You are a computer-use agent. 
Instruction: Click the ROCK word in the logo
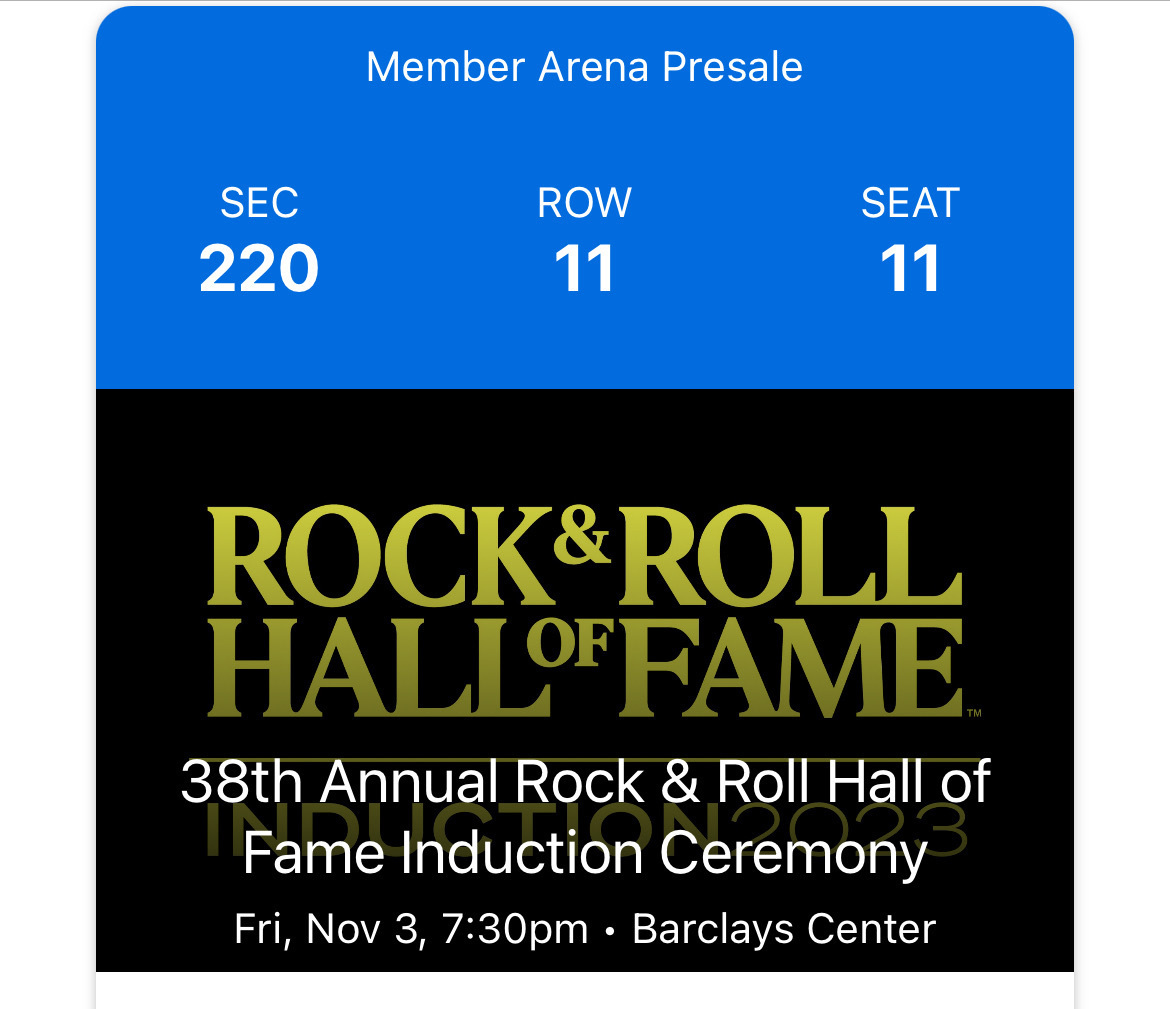381,555
